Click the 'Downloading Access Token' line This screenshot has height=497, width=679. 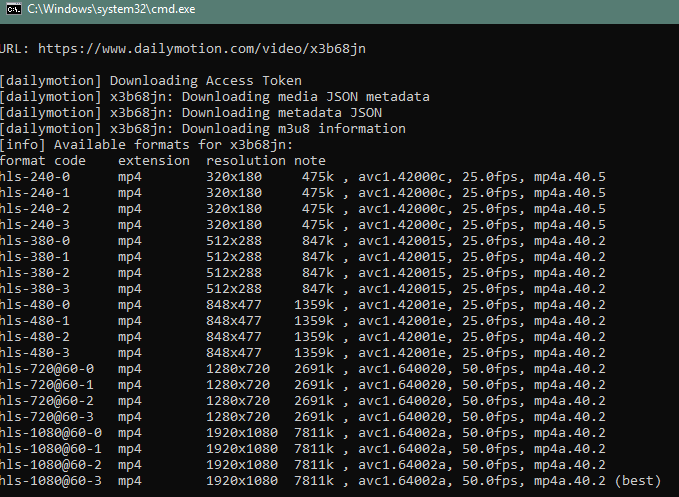click(151, 81)
